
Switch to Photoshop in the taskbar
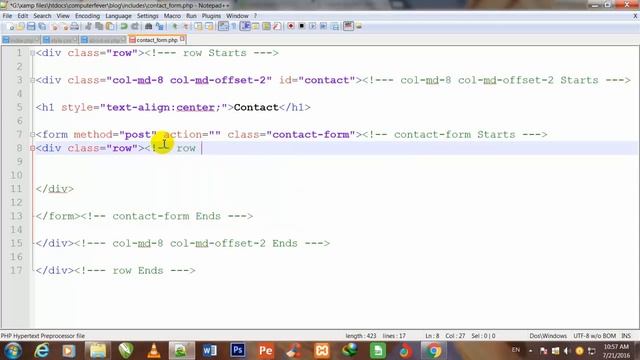tap(238, 350)
